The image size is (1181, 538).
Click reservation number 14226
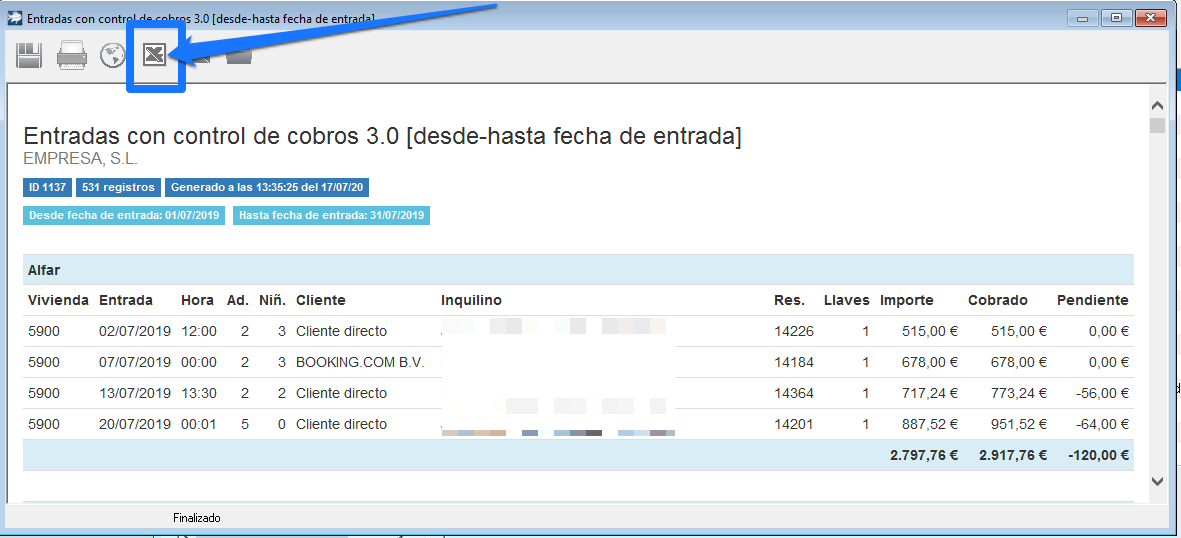point(794,331)
